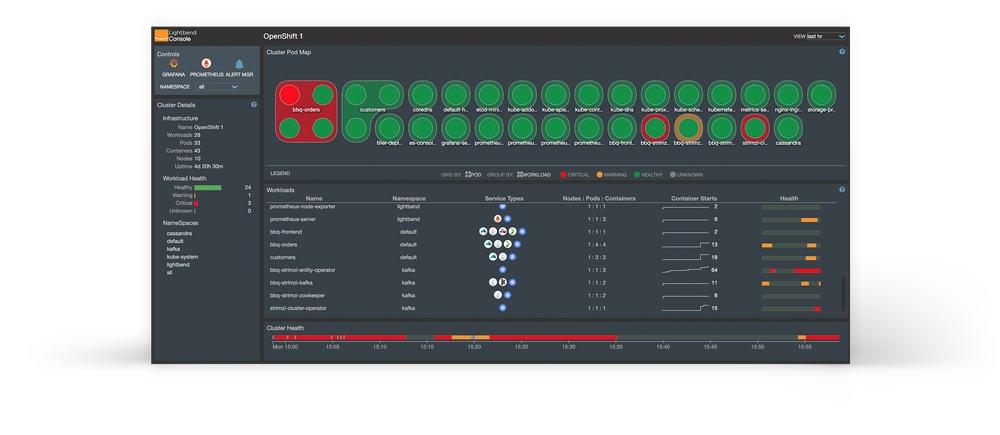Select the tiller-depl pod circle
The height and width of the screenshot is (435, 1000).
(x=389, y=128)
